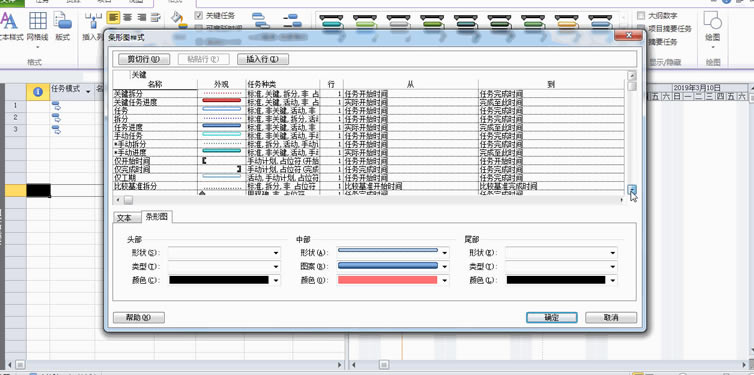Open the middle shape (中部 形状) dropdown
754x375 pixels.
point(445,253)
